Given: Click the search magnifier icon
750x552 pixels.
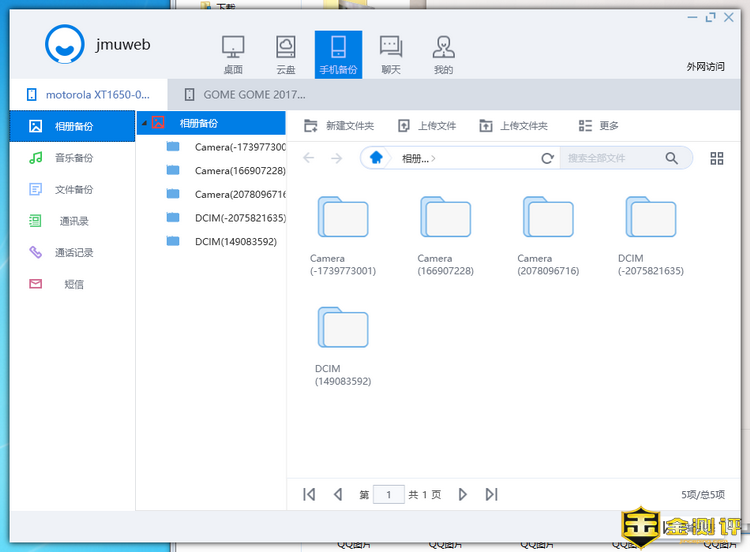Looking at the screenshot, I should click(x=672, y=158).
